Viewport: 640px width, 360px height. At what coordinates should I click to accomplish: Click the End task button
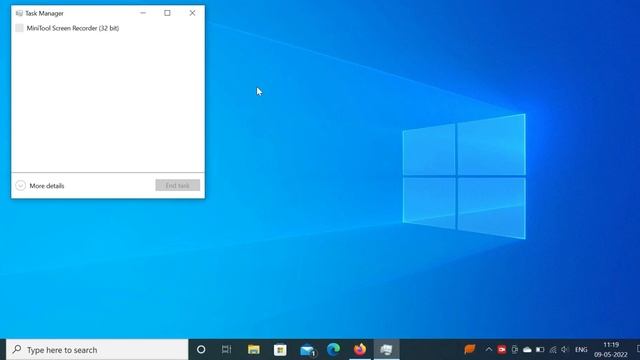tap(178, 185)
